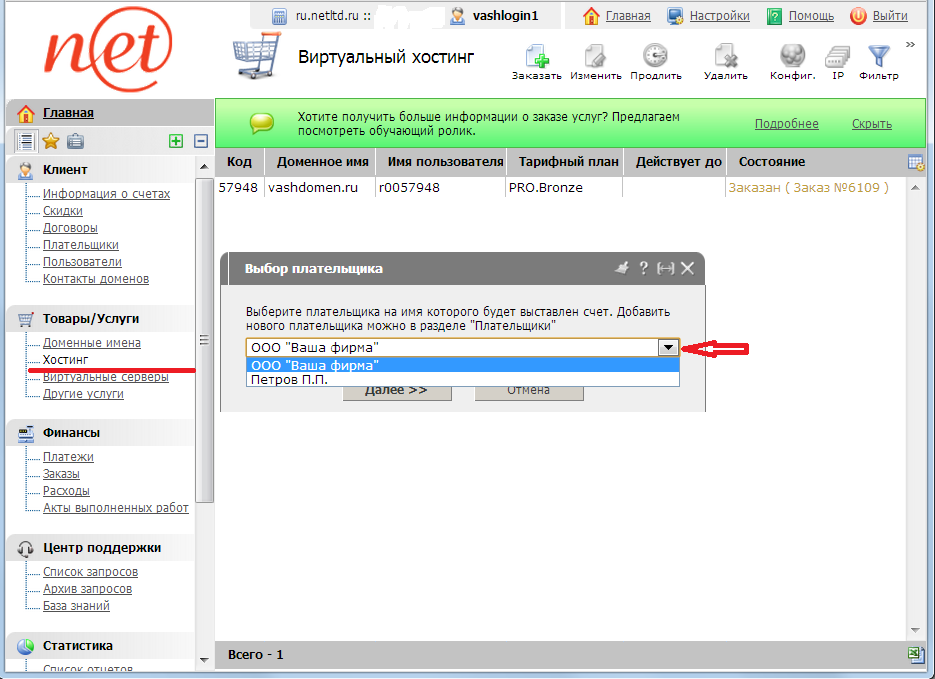The width and height of the screenshot is (935, 679).
Task: Click the IP addresses toolbar icon
Action: (x=838, y=59)
